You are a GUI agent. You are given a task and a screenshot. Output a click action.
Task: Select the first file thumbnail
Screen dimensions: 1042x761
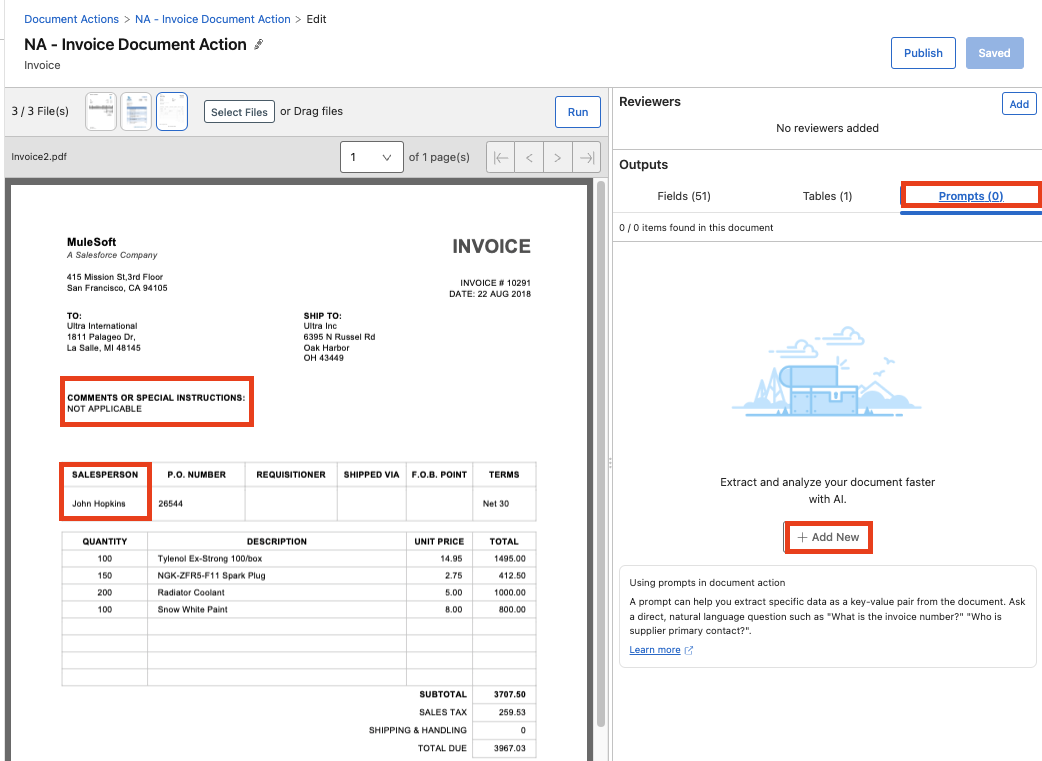(x=101, y=111)
